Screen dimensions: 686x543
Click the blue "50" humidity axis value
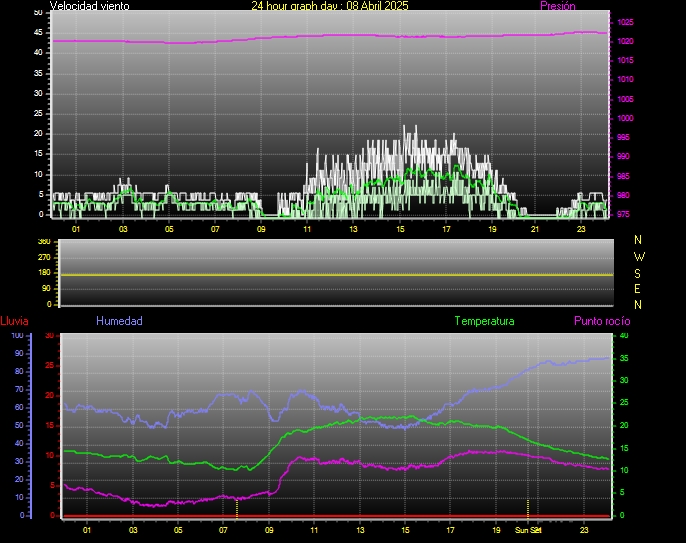tap(19, 425)
